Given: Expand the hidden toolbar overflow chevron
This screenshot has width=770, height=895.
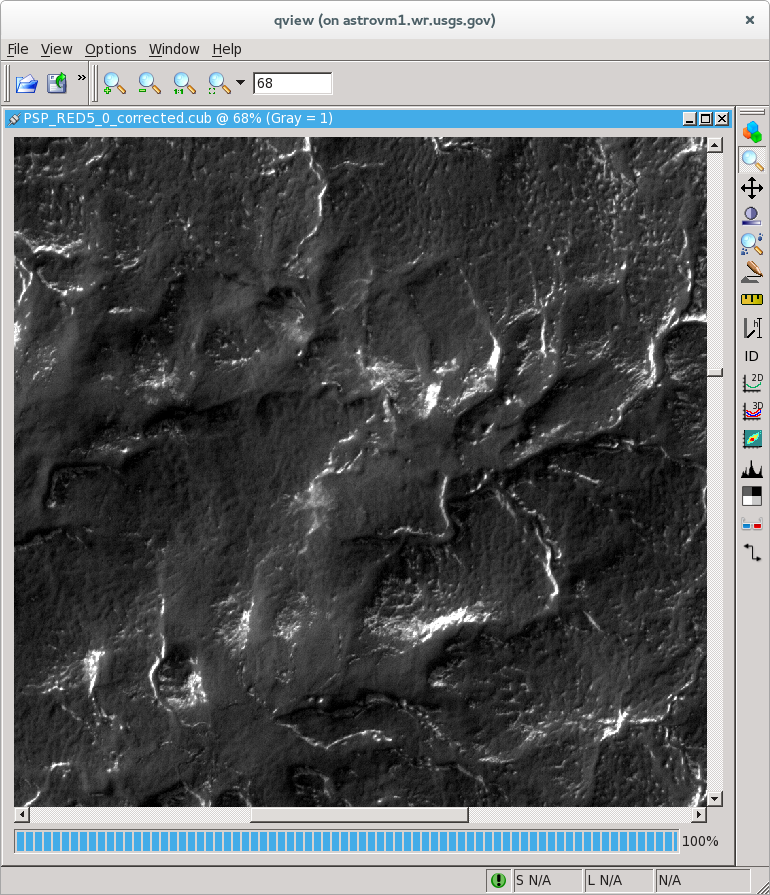Looking at the screenshot, I should pos(81,77).
